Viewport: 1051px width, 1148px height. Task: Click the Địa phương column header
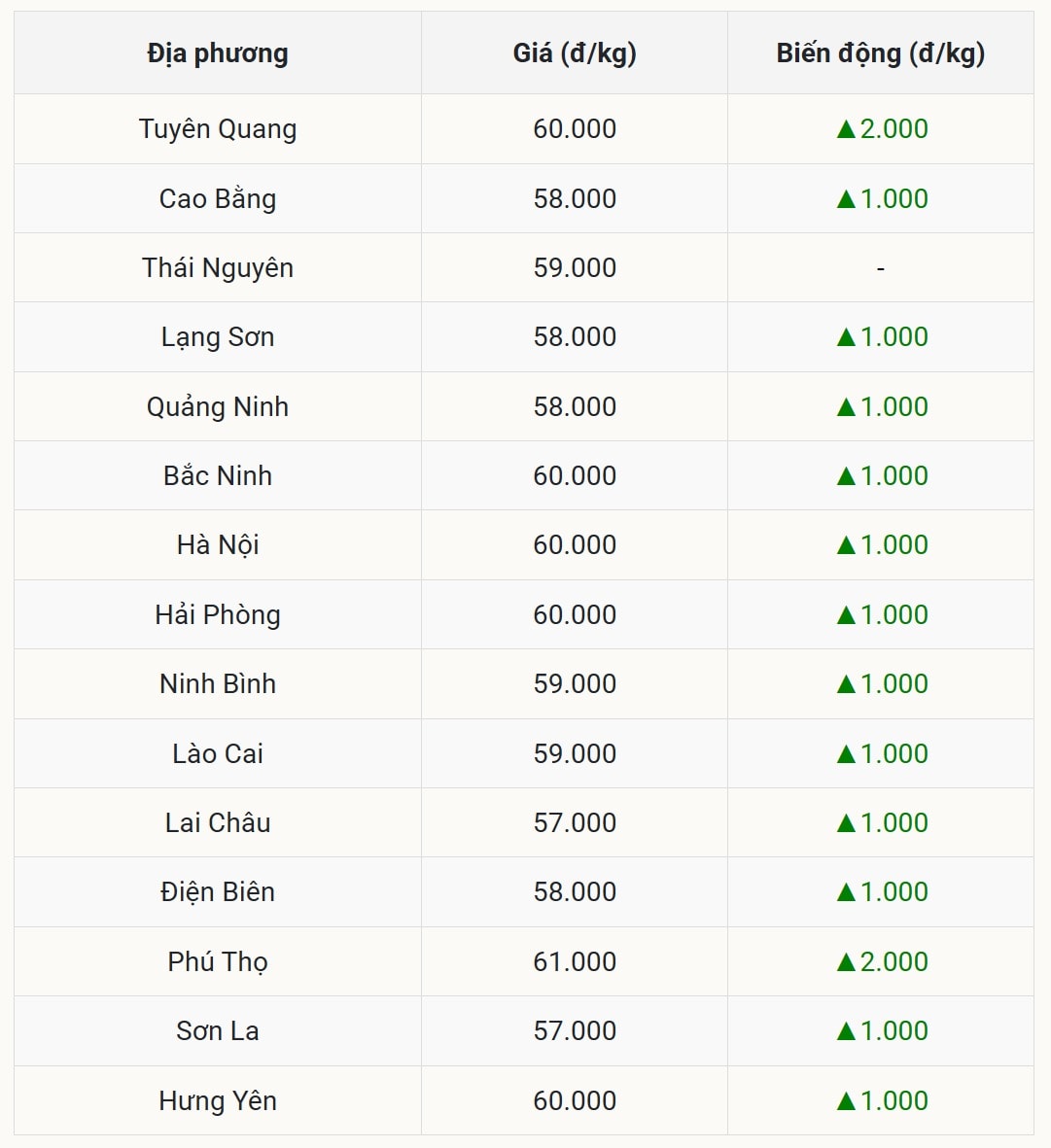[218, 53]
